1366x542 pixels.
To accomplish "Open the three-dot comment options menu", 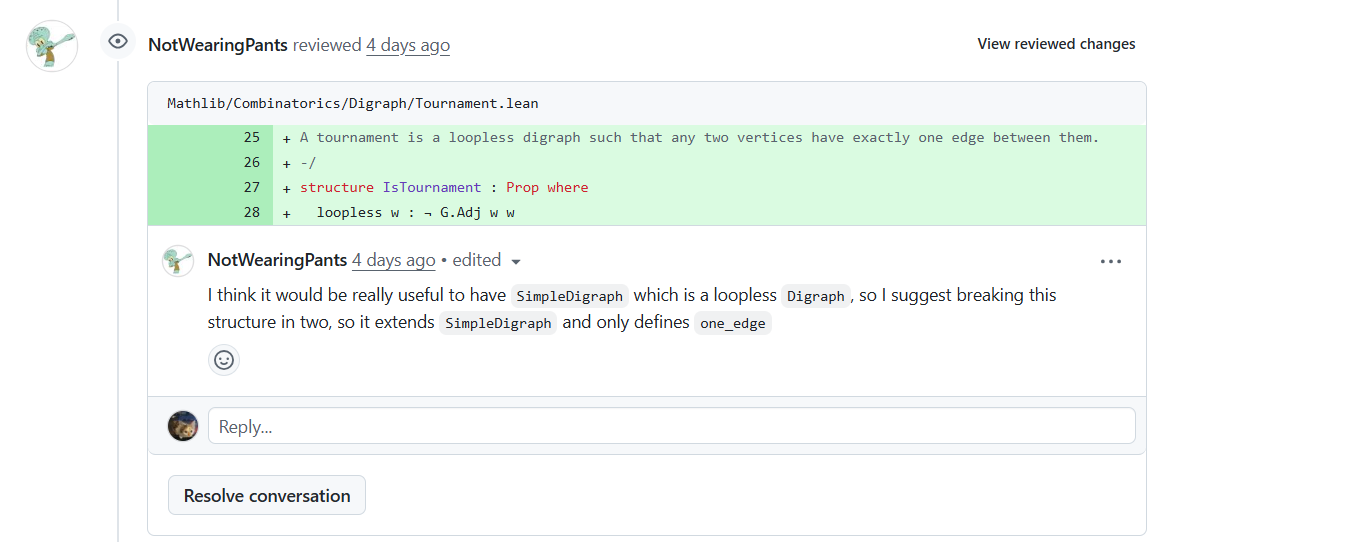I will 1110,261.
